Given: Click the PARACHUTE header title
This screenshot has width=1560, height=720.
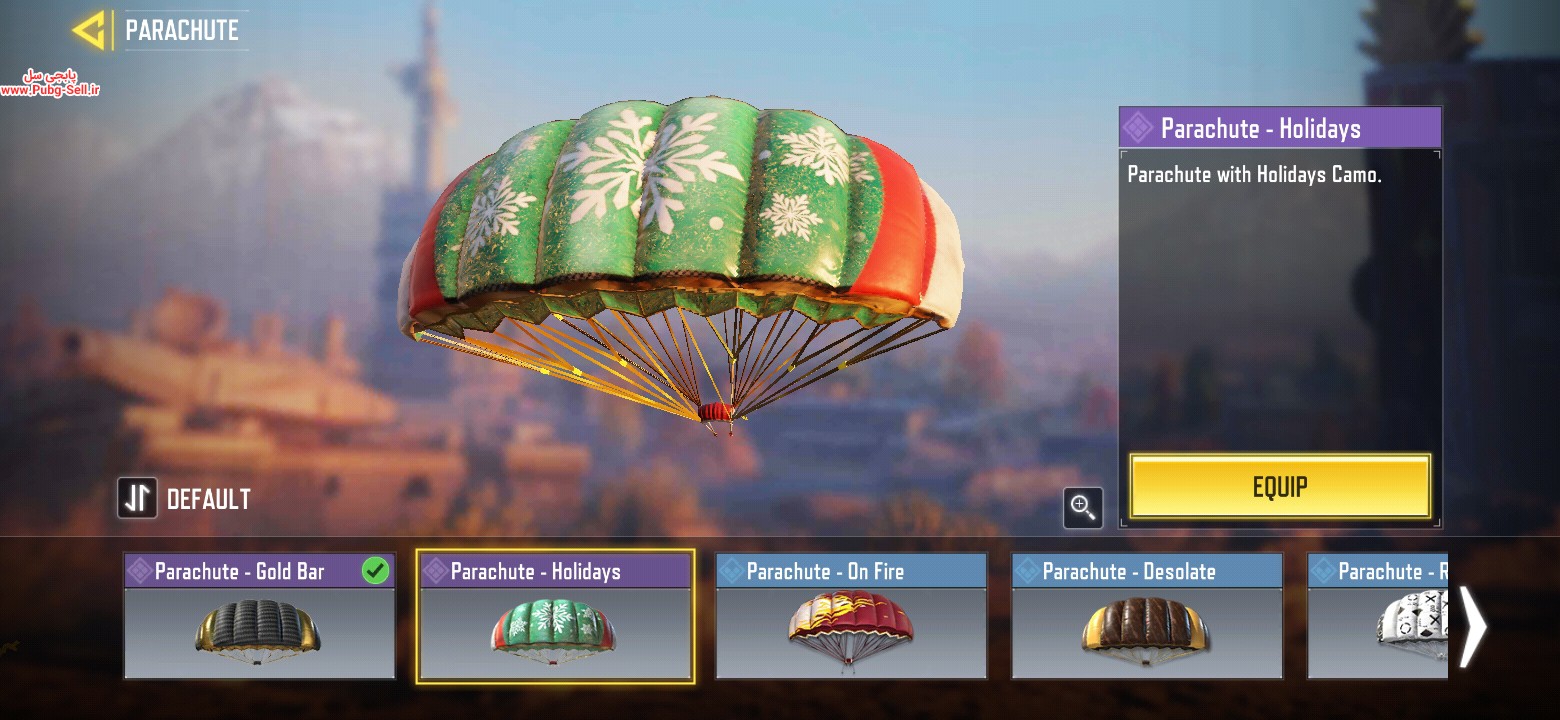Looking at the screenshot, I should click(182, 30).
